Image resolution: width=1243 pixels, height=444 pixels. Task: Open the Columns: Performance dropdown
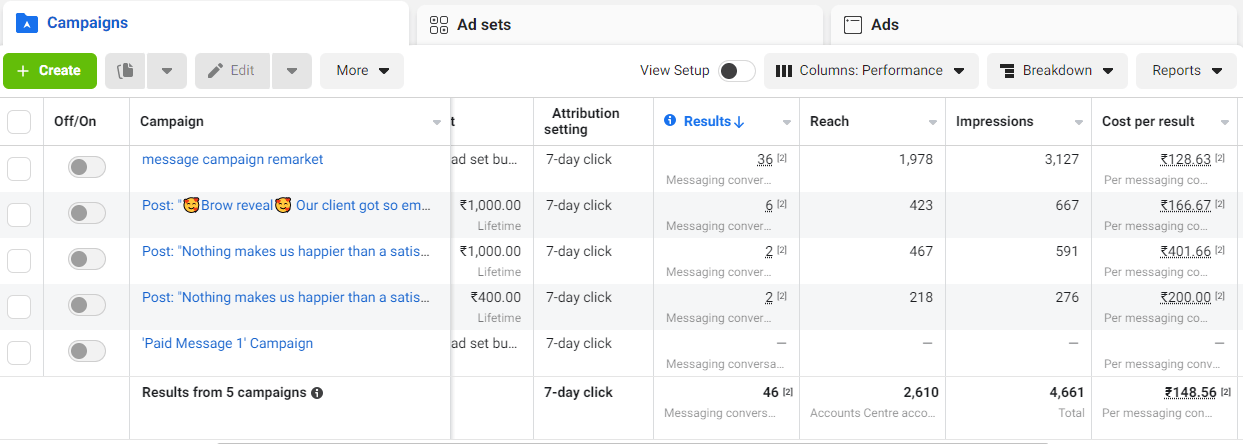[x=871, y=71]
